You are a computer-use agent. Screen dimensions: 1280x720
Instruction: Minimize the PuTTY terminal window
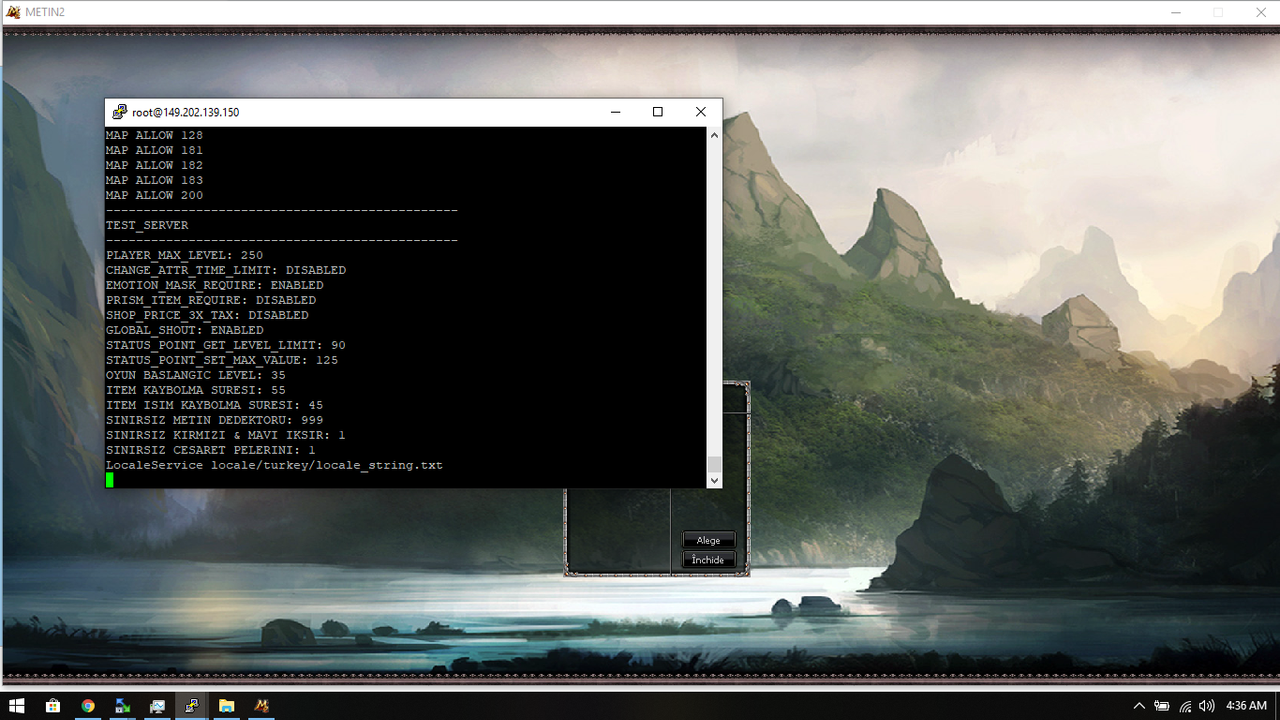pyautogui.click(x=614, y=112)
